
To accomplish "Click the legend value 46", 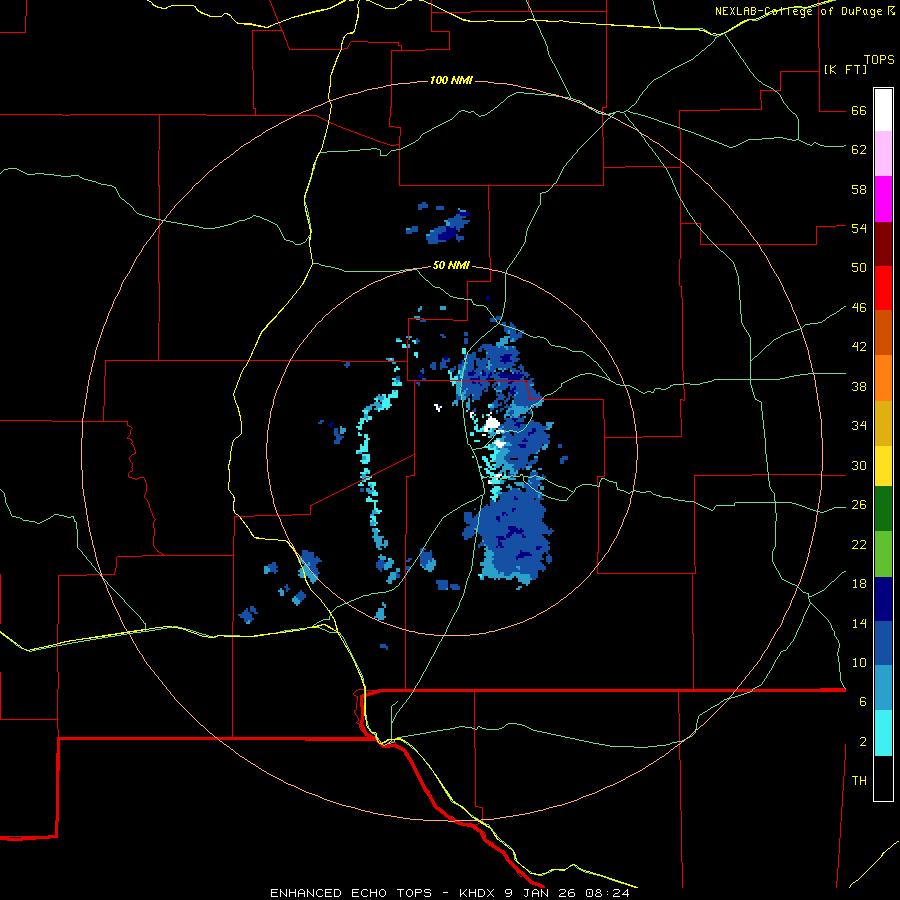I will pos(859,308).
